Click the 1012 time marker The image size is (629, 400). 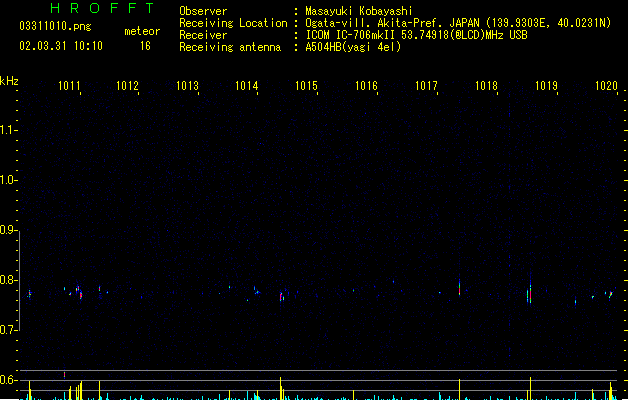tap(127, 86)
